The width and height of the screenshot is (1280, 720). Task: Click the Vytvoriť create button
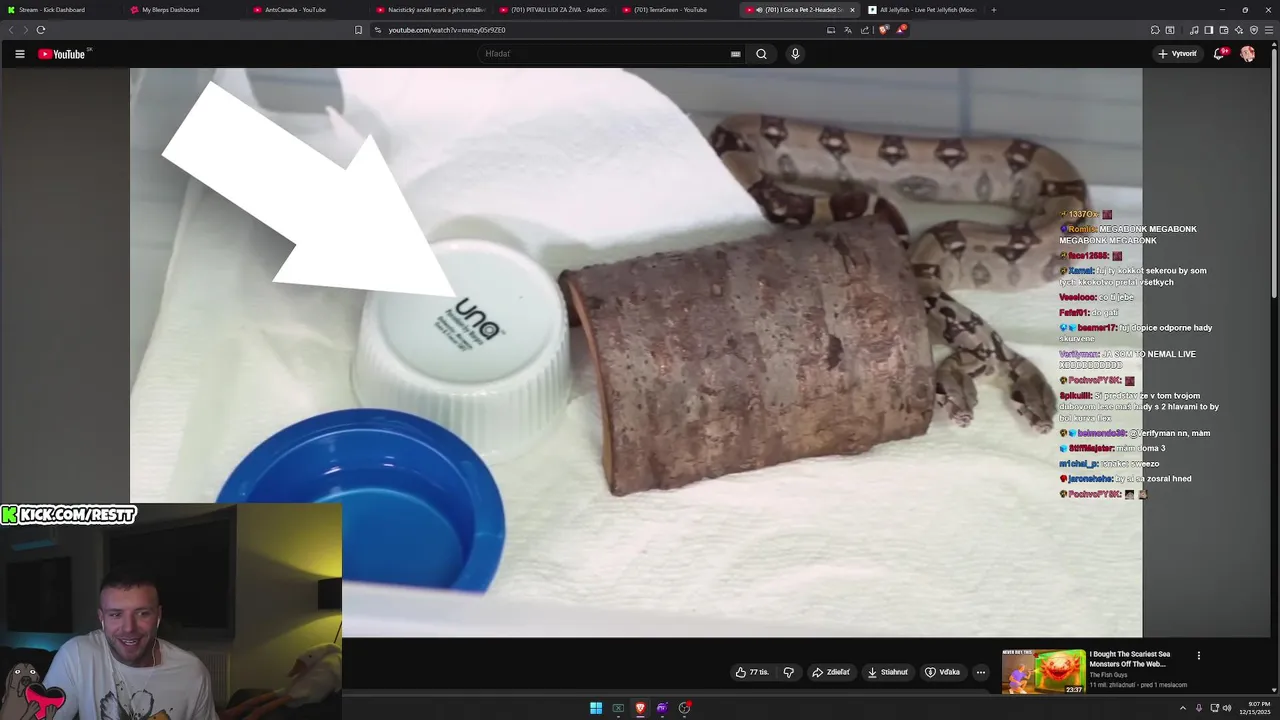[x=1177, y=54]
